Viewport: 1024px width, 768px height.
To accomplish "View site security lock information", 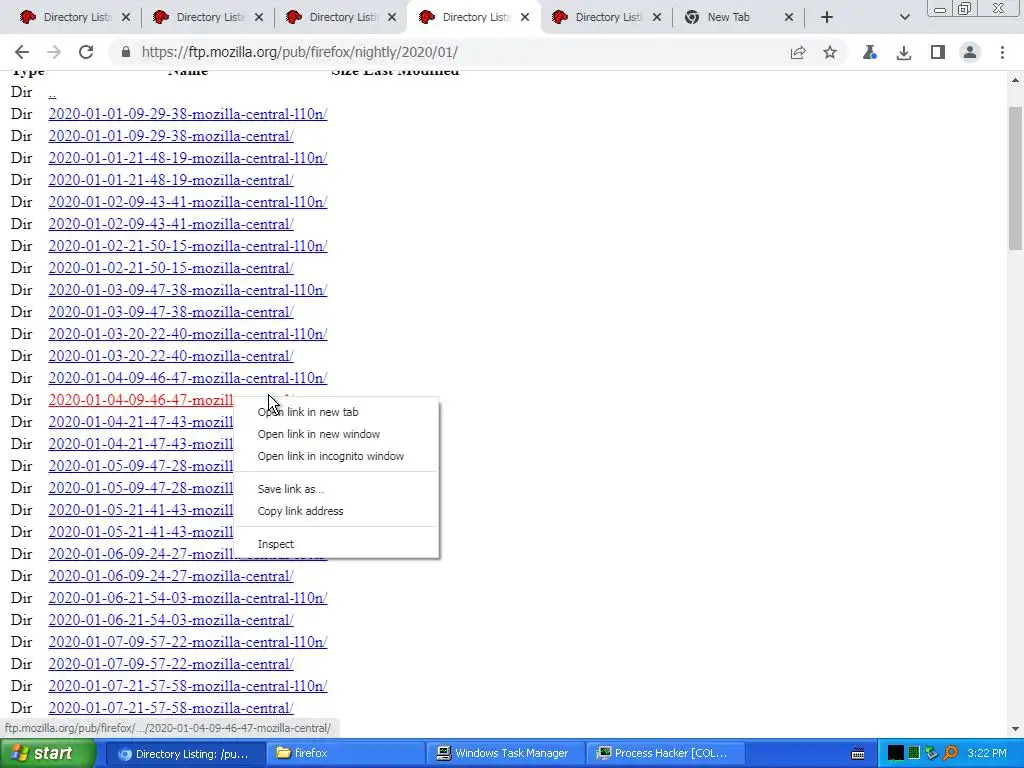I will 126,52.
